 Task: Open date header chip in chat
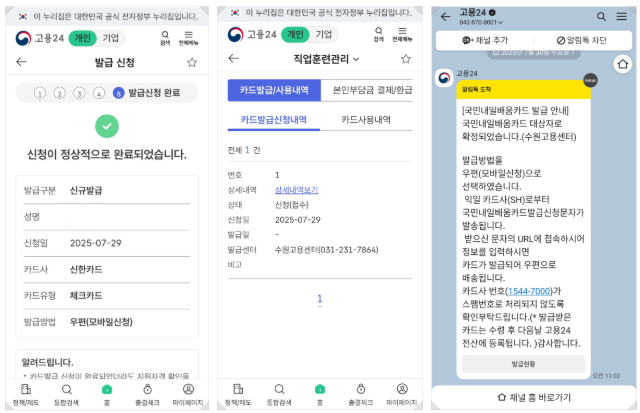coord(534,53)
